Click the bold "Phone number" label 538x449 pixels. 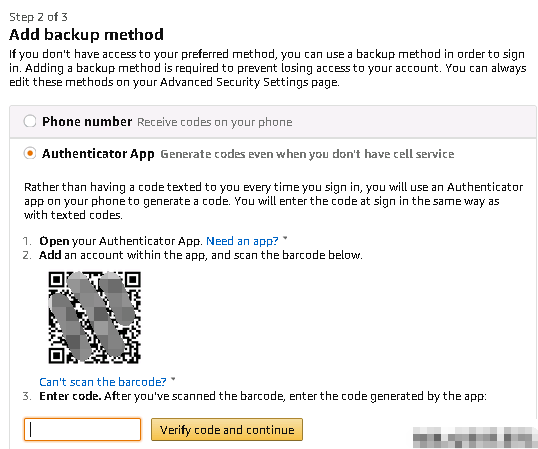click(x=87, y=121)
